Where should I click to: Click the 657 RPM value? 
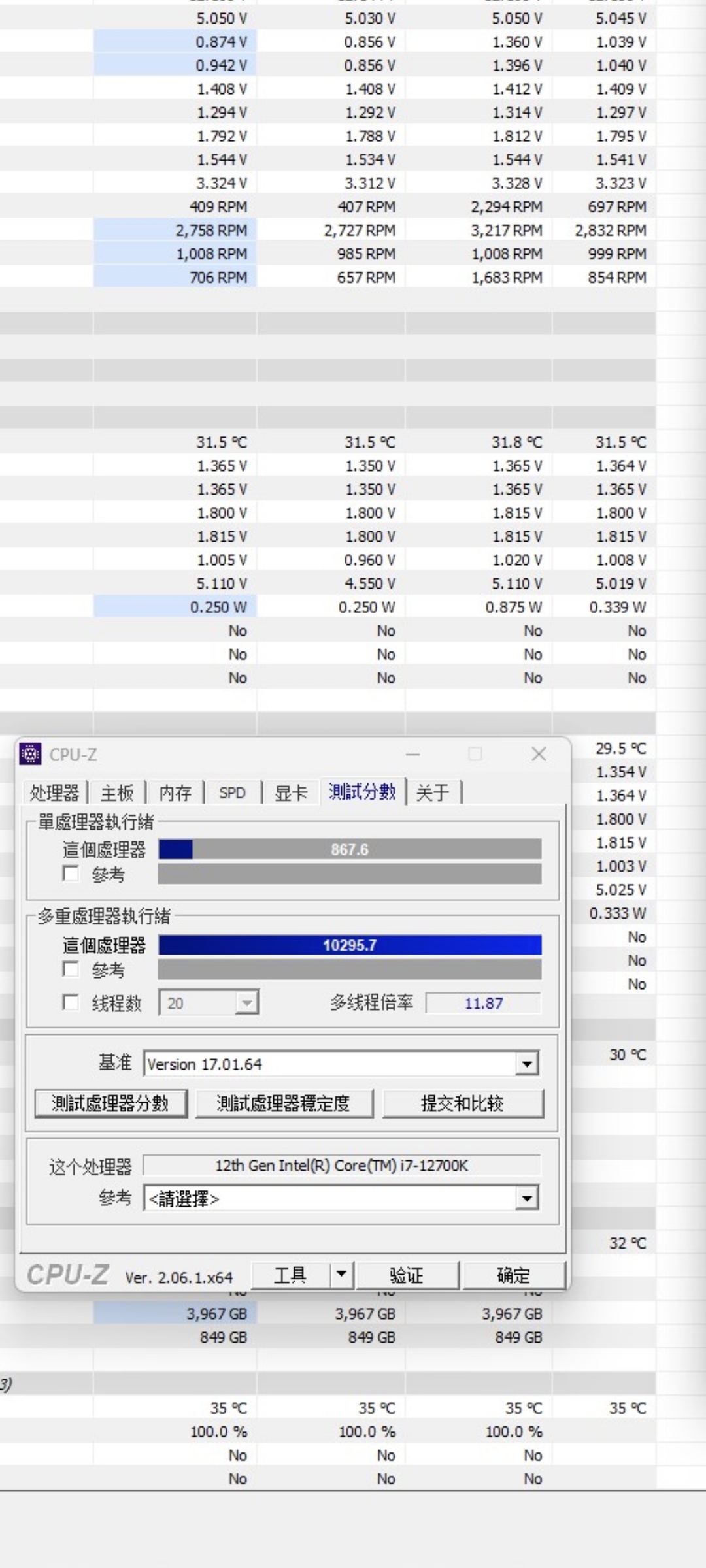(366, 277)
